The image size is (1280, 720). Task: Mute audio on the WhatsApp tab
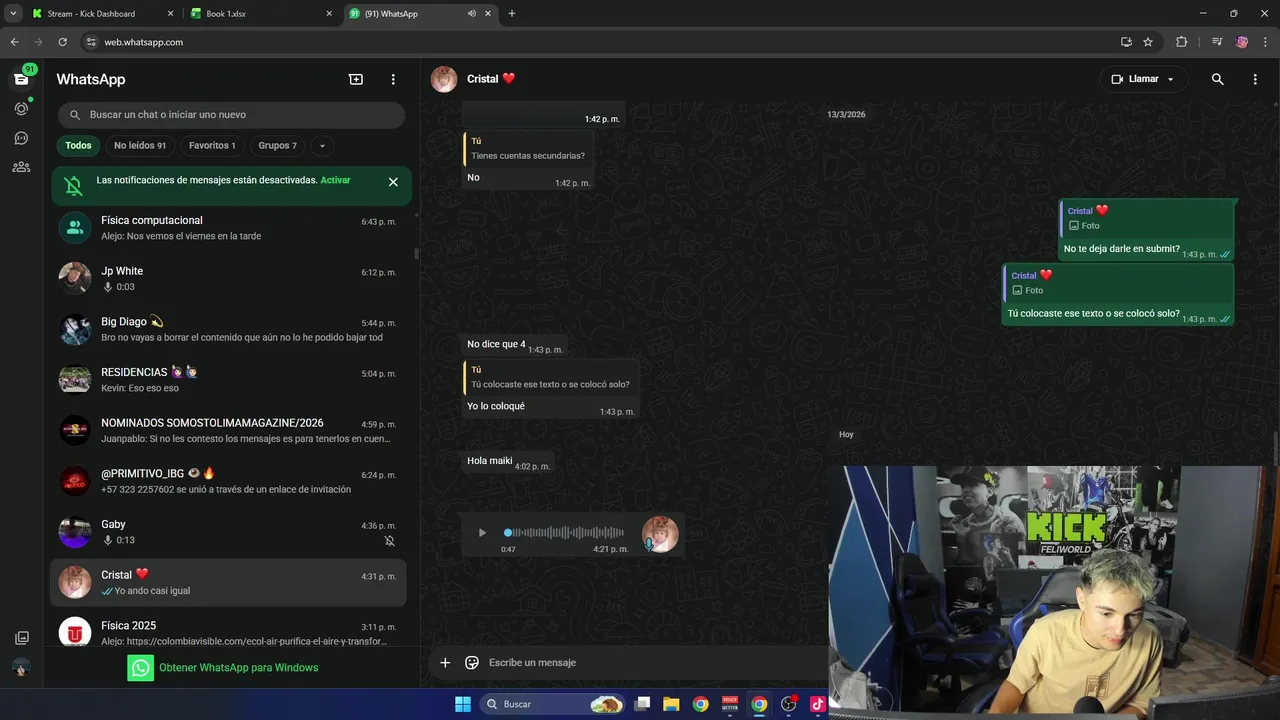pyautogui.click(x=472, y=14)
